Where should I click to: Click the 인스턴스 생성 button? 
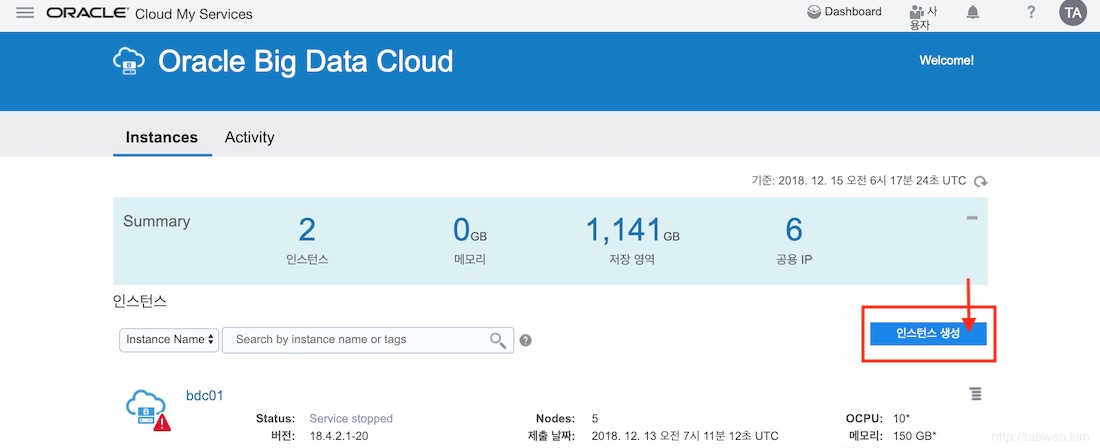coord(928,334)
